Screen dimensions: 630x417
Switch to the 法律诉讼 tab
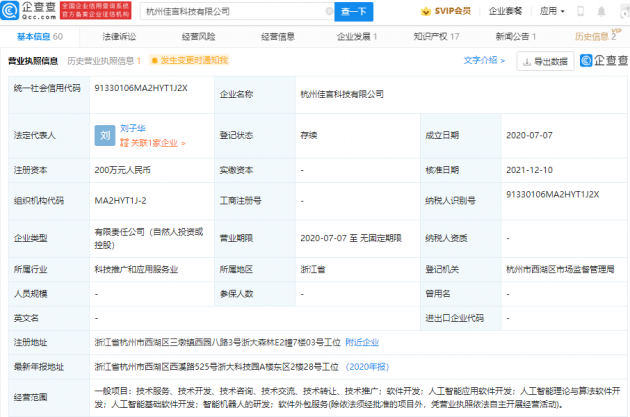point(119,36)
